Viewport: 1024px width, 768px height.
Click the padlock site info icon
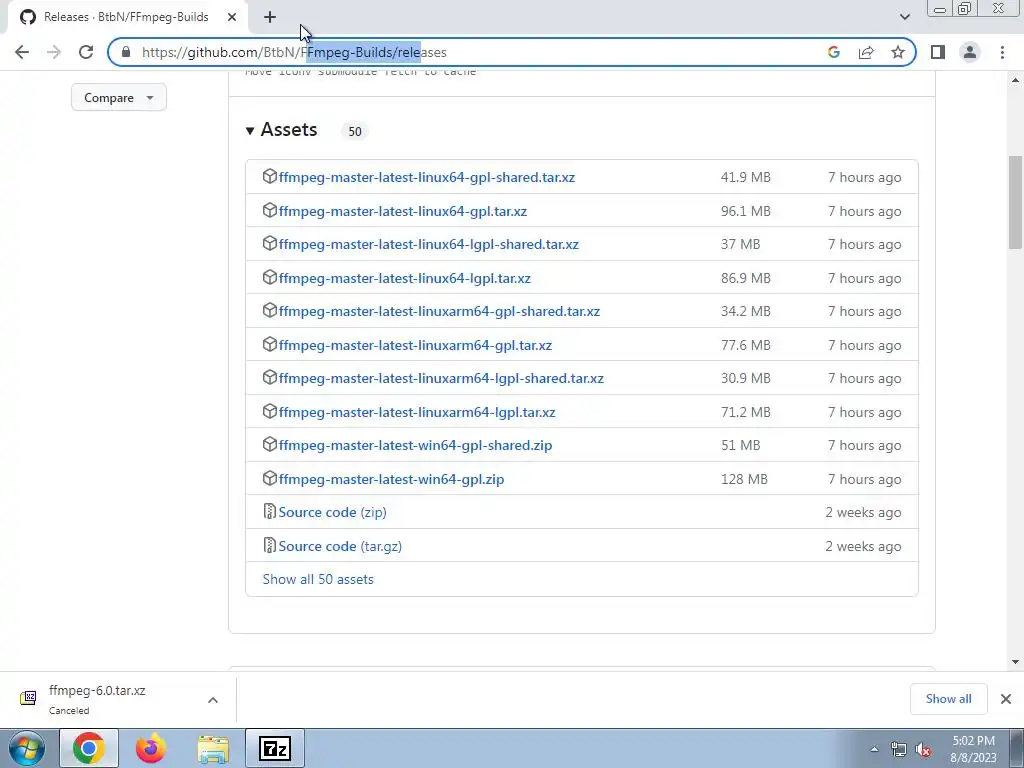(126, 52)
